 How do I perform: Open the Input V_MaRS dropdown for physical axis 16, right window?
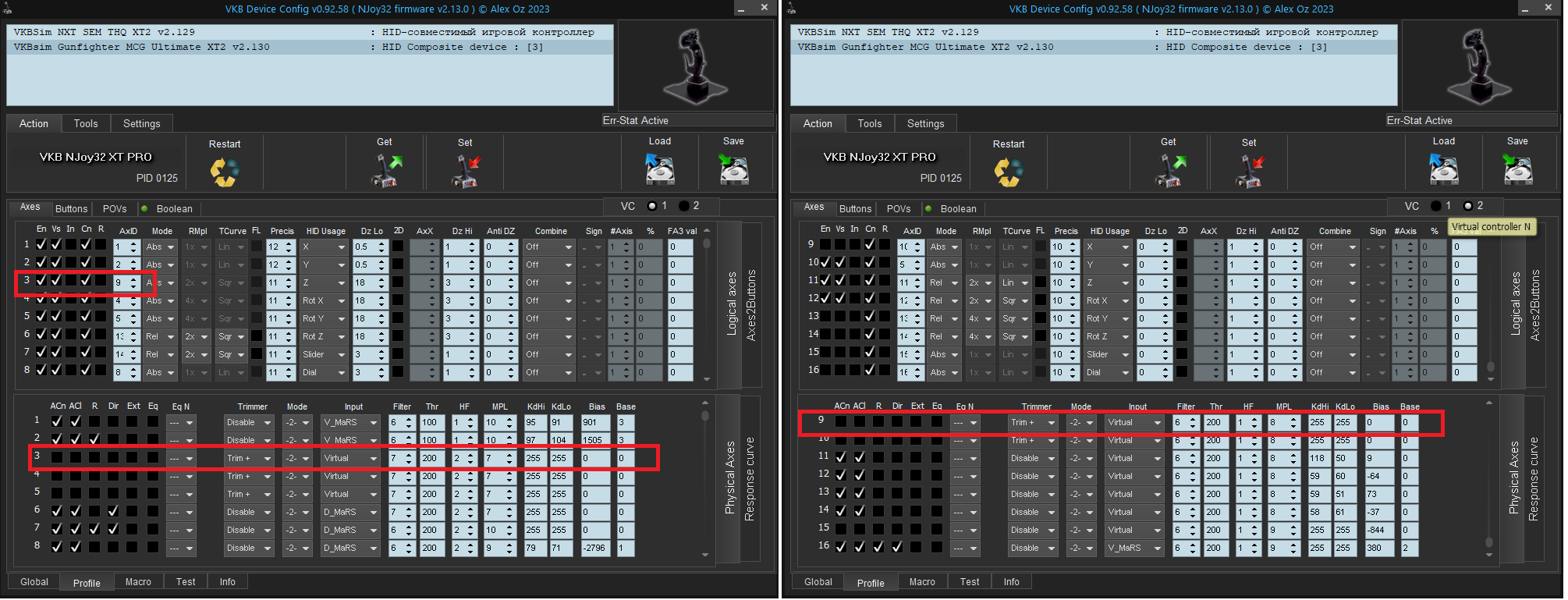(1134, 548)
